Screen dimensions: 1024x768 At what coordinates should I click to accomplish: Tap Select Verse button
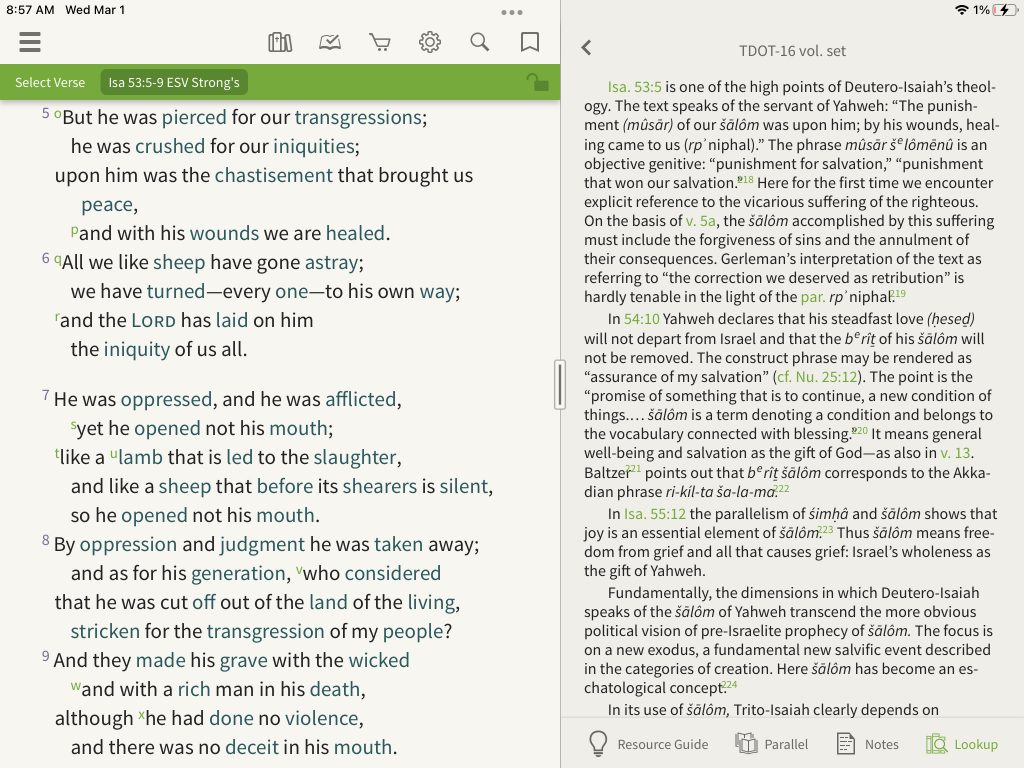click(x=50, y=82)
